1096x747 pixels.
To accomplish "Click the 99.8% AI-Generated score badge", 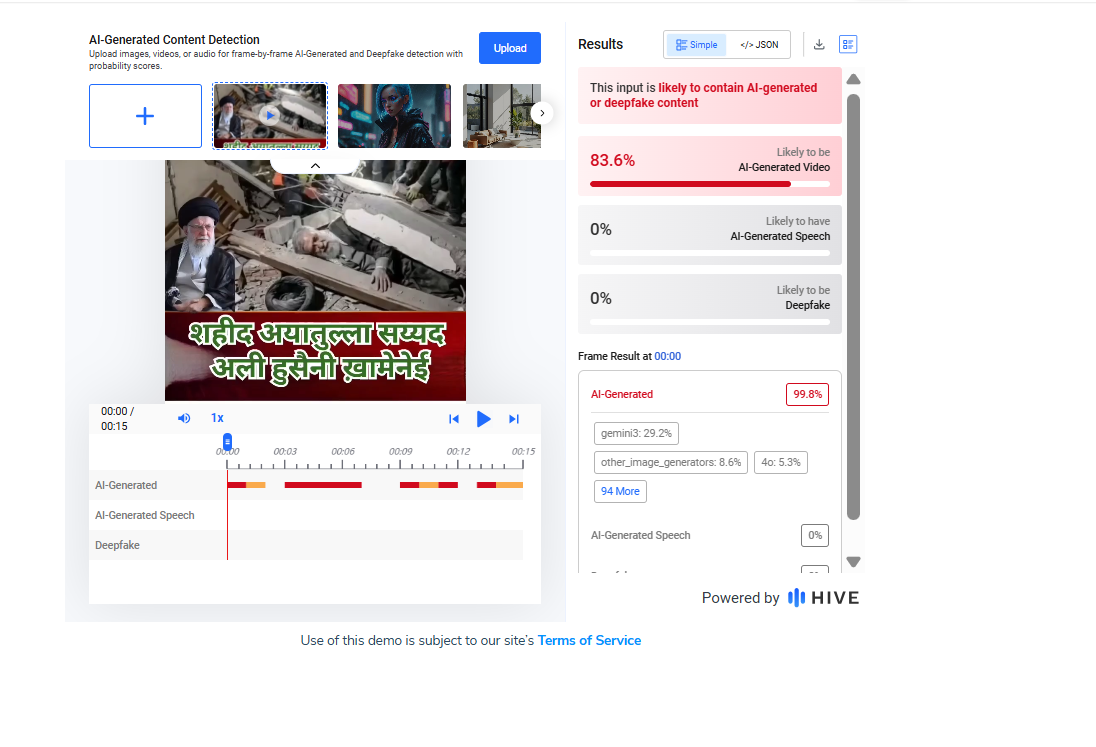I will coord(807,394).
